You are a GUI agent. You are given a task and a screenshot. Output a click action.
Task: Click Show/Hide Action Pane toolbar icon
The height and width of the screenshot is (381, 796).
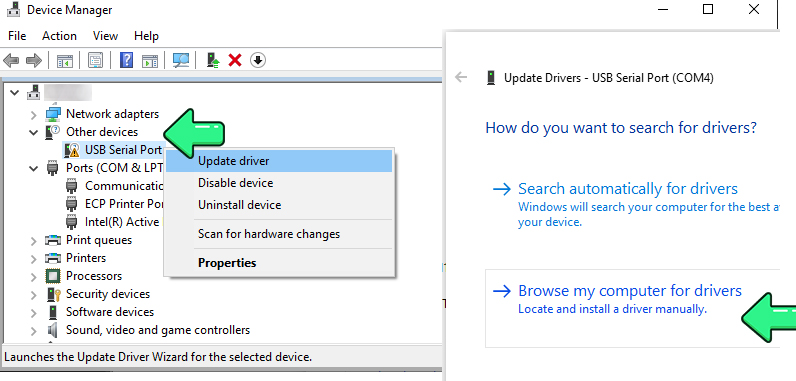click(x=150, y=61)
